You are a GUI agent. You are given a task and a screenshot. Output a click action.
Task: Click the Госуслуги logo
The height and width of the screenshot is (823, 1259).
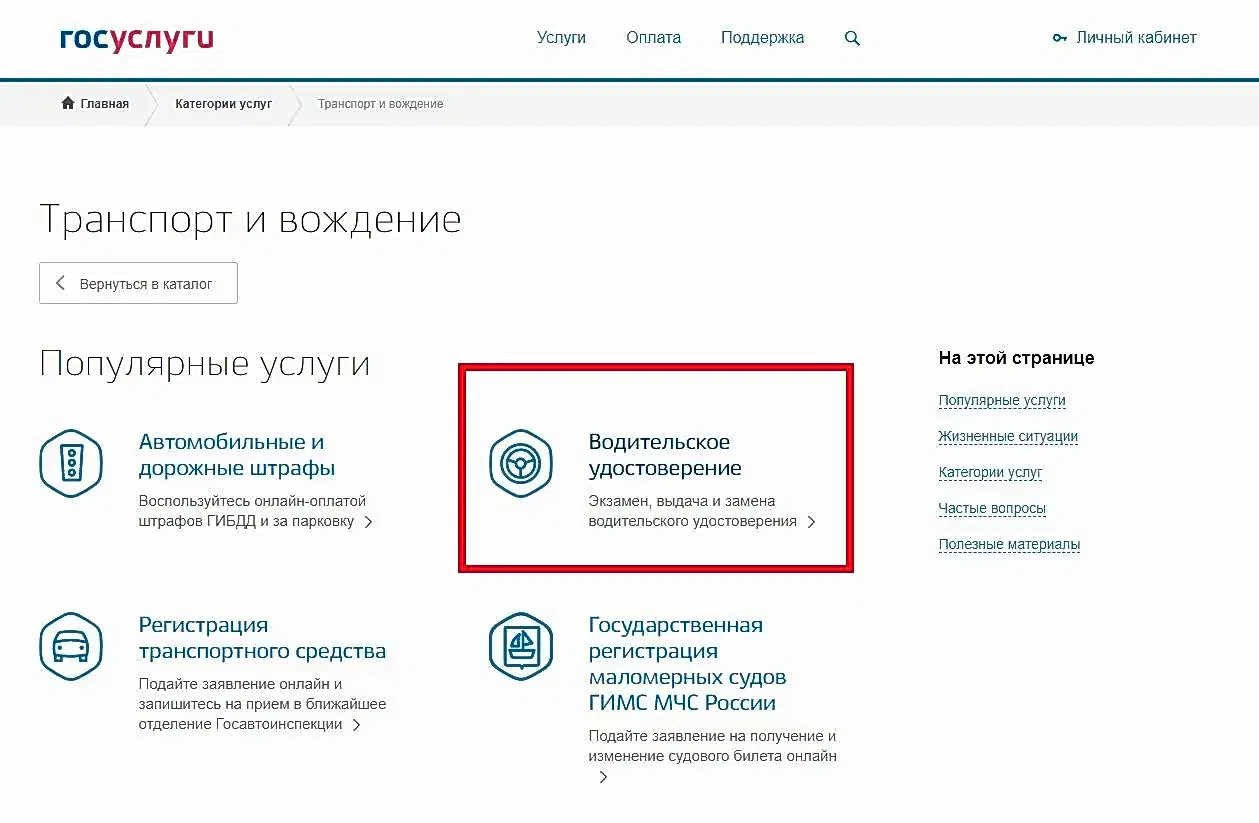click(137, 39)
